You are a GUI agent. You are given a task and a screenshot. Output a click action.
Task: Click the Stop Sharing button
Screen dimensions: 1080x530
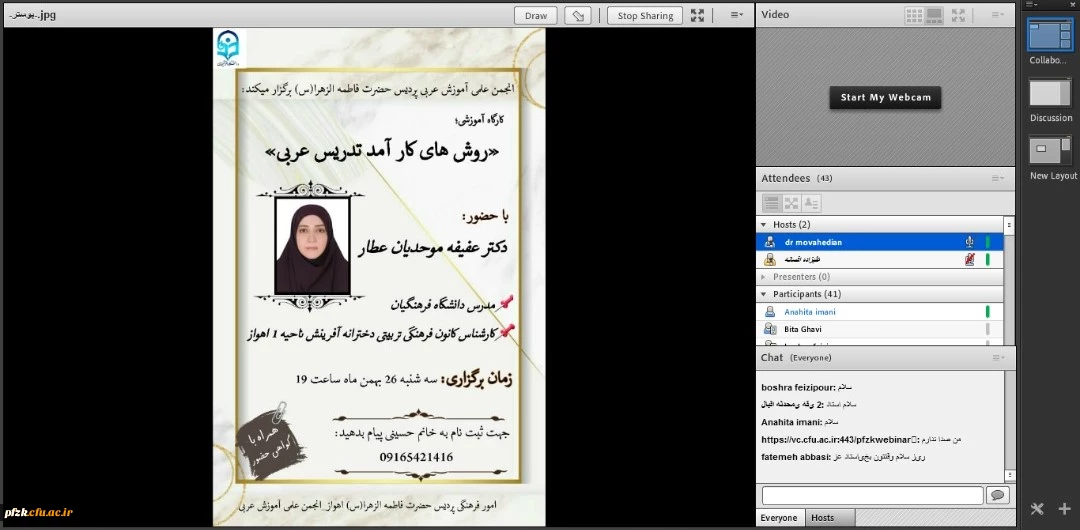pyautogui.click(x=645, y=15)
